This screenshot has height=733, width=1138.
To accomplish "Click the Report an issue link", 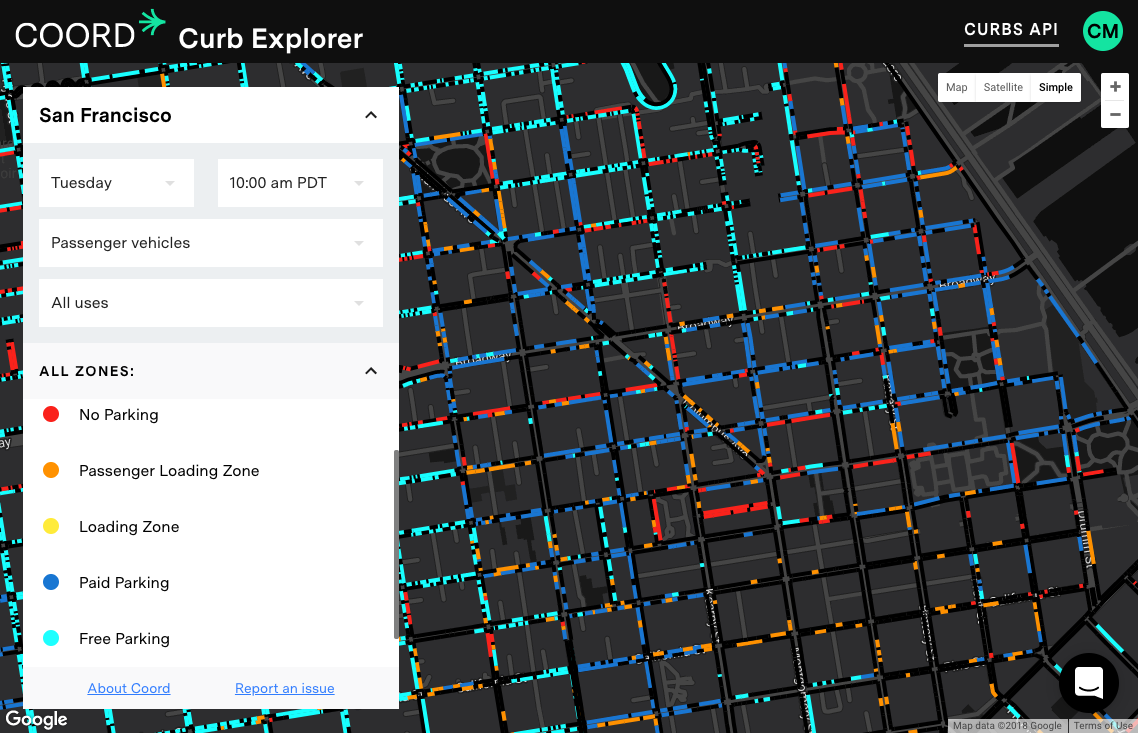I will pos(284,688).
